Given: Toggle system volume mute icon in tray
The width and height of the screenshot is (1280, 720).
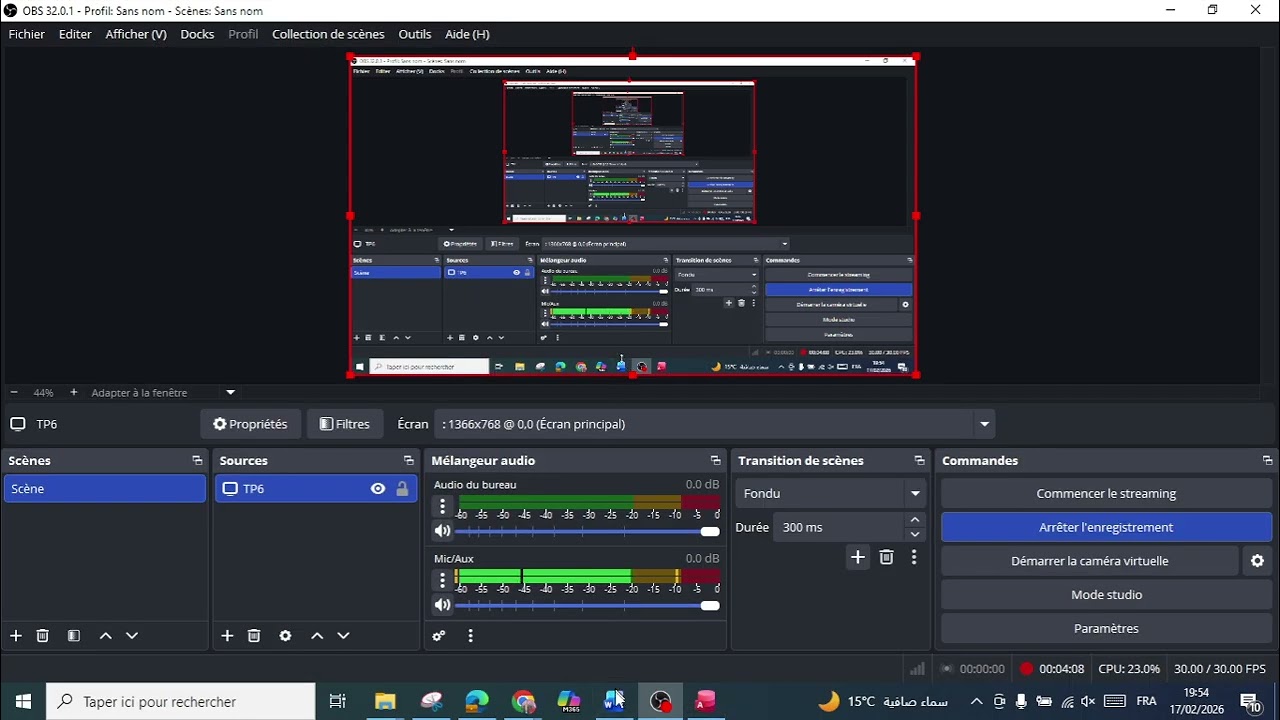Looking at the screenshot, I should coord(1088,702).
